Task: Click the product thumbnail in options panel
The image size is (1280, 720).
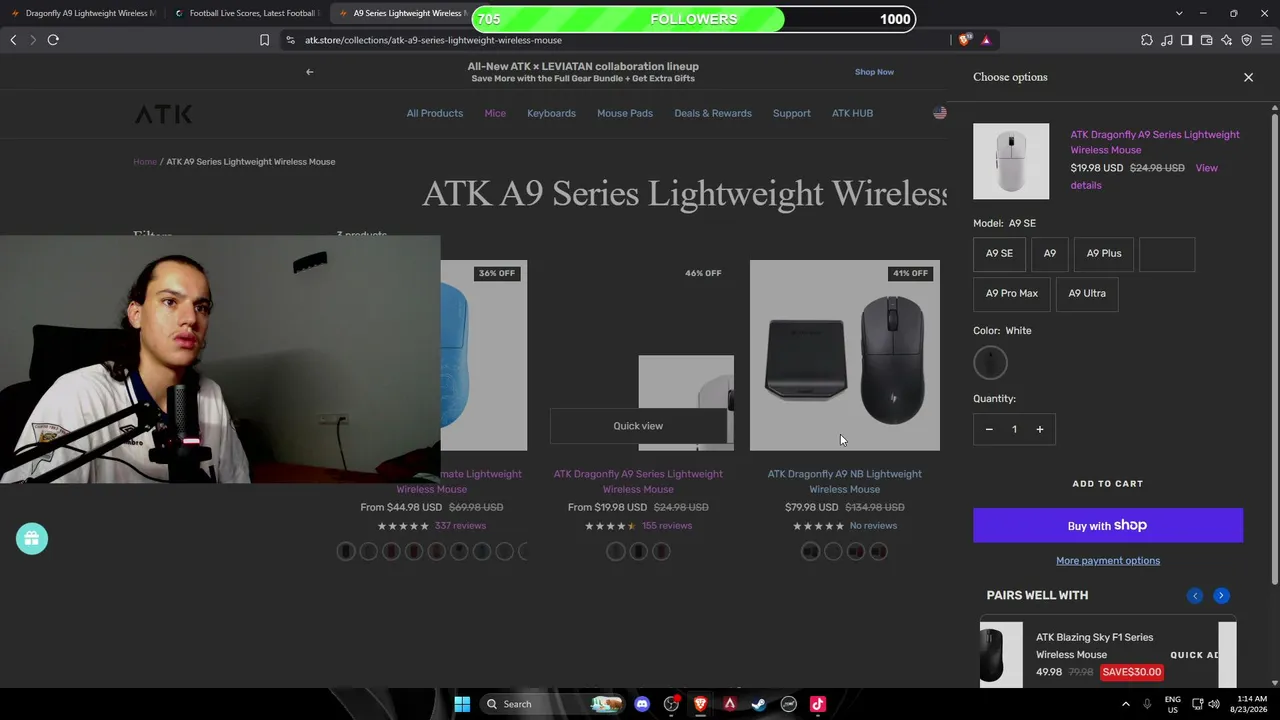Action: point(1011,161)
